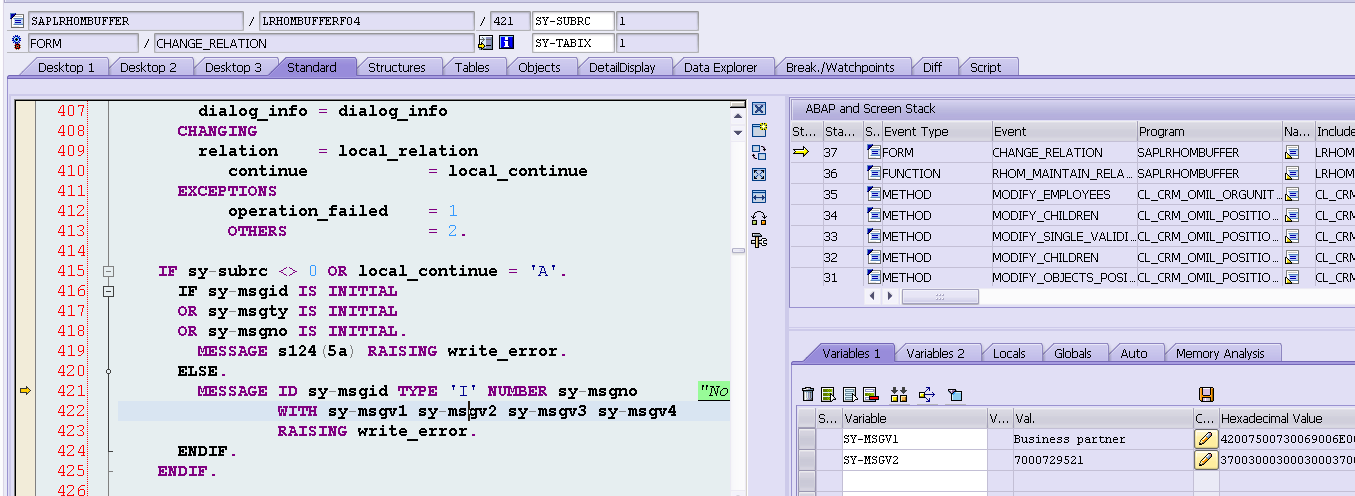The width and height of the screenshot is (1355, 496).
Task: Click the program icon beside SAPLRHOMBUFFER in the header
Action: point(17,21)
